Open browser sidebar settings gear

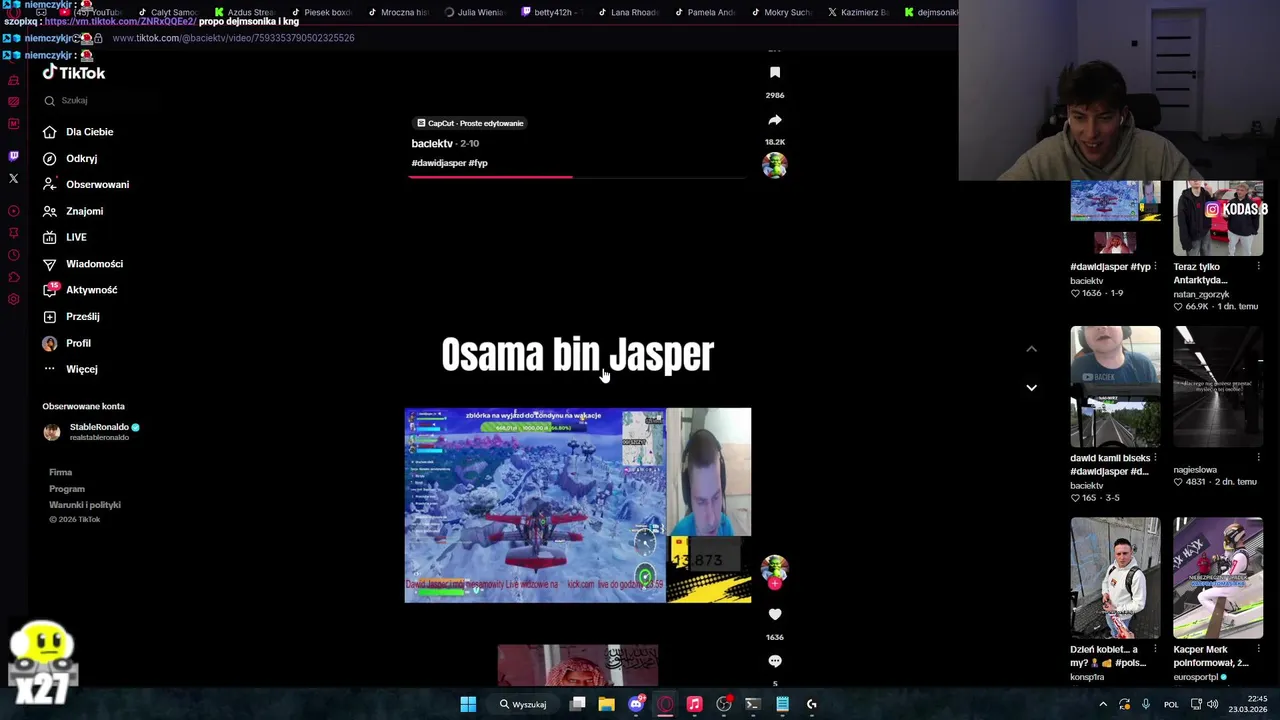point(13,299)
